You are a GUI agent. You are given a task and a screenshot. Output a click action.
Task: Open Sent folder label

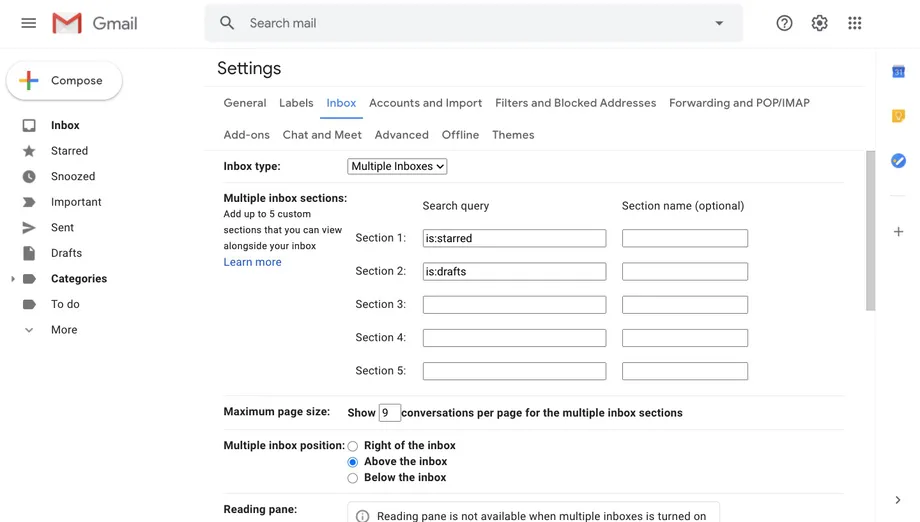(62, 228)
